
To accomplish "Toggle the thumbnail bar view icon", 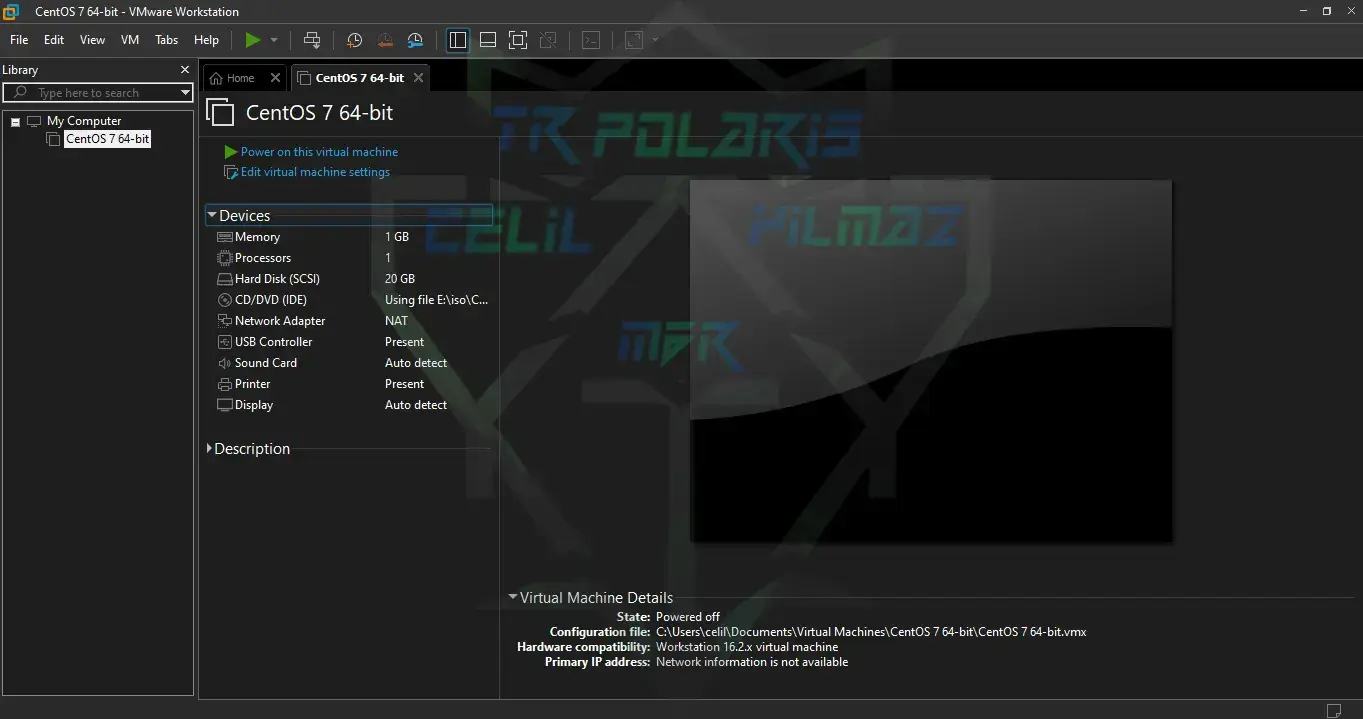I will tap(488, 40).
